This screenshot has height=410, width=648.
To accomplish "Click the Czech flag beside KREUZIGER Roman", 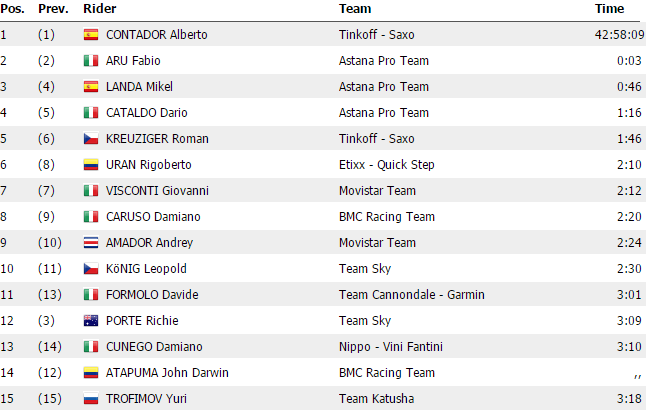I will coord(90,139).
